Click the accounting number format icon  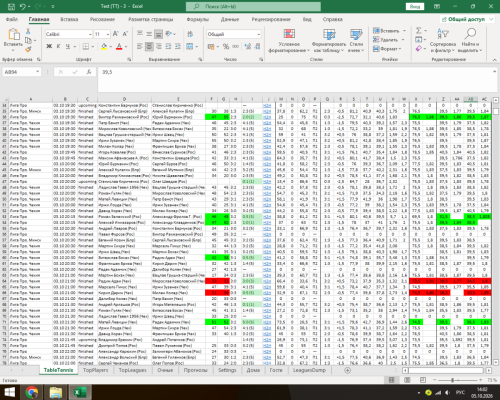tap(211, 46)
